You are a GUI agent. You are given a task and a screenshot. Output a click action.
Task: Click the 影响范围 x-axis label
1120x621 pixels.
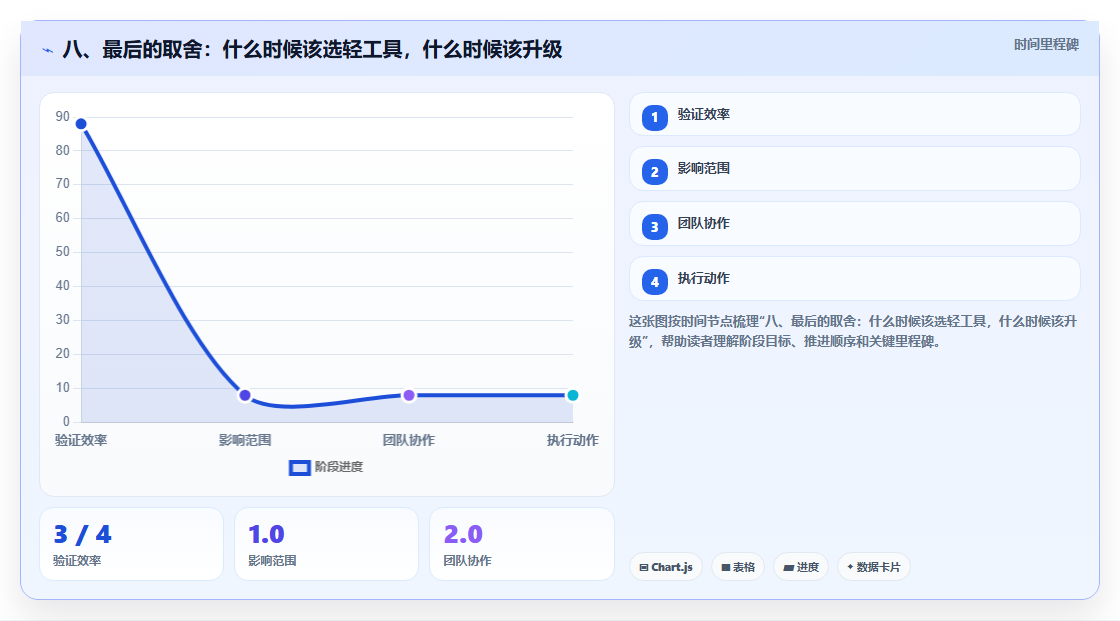pyautogui.click(x=245, y=440)
